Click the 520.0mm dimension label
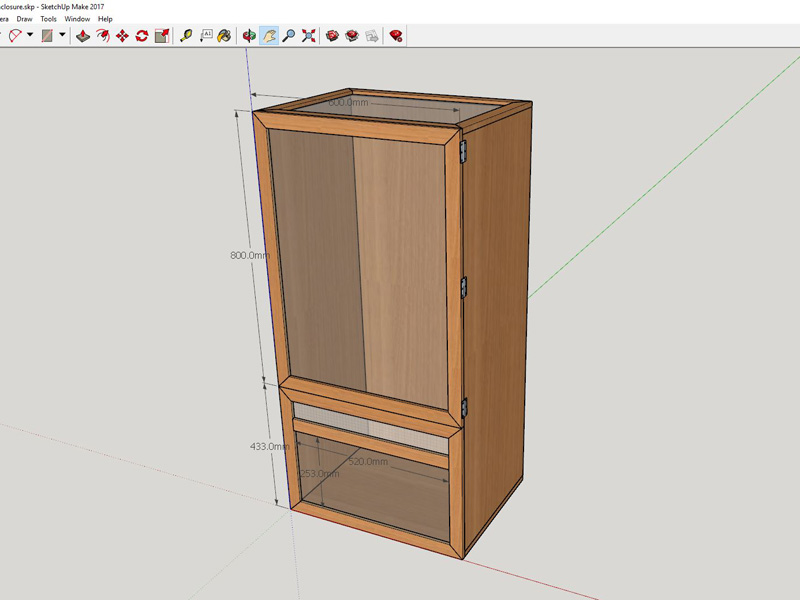Screen dimensions: 800x600 coord(367,462)
